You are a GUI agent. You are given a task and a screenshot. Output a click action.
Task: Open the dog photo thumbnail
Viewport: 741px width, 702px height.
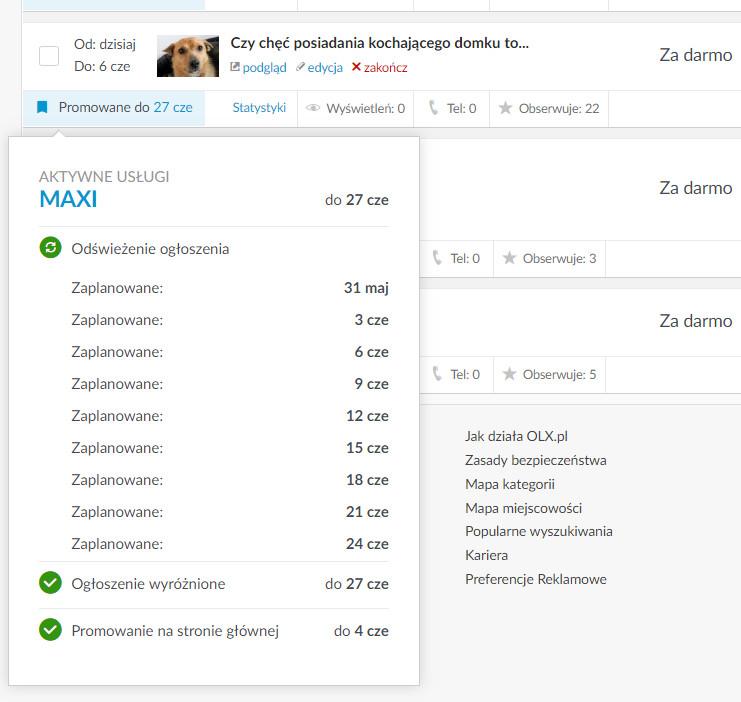click(188, 56)
